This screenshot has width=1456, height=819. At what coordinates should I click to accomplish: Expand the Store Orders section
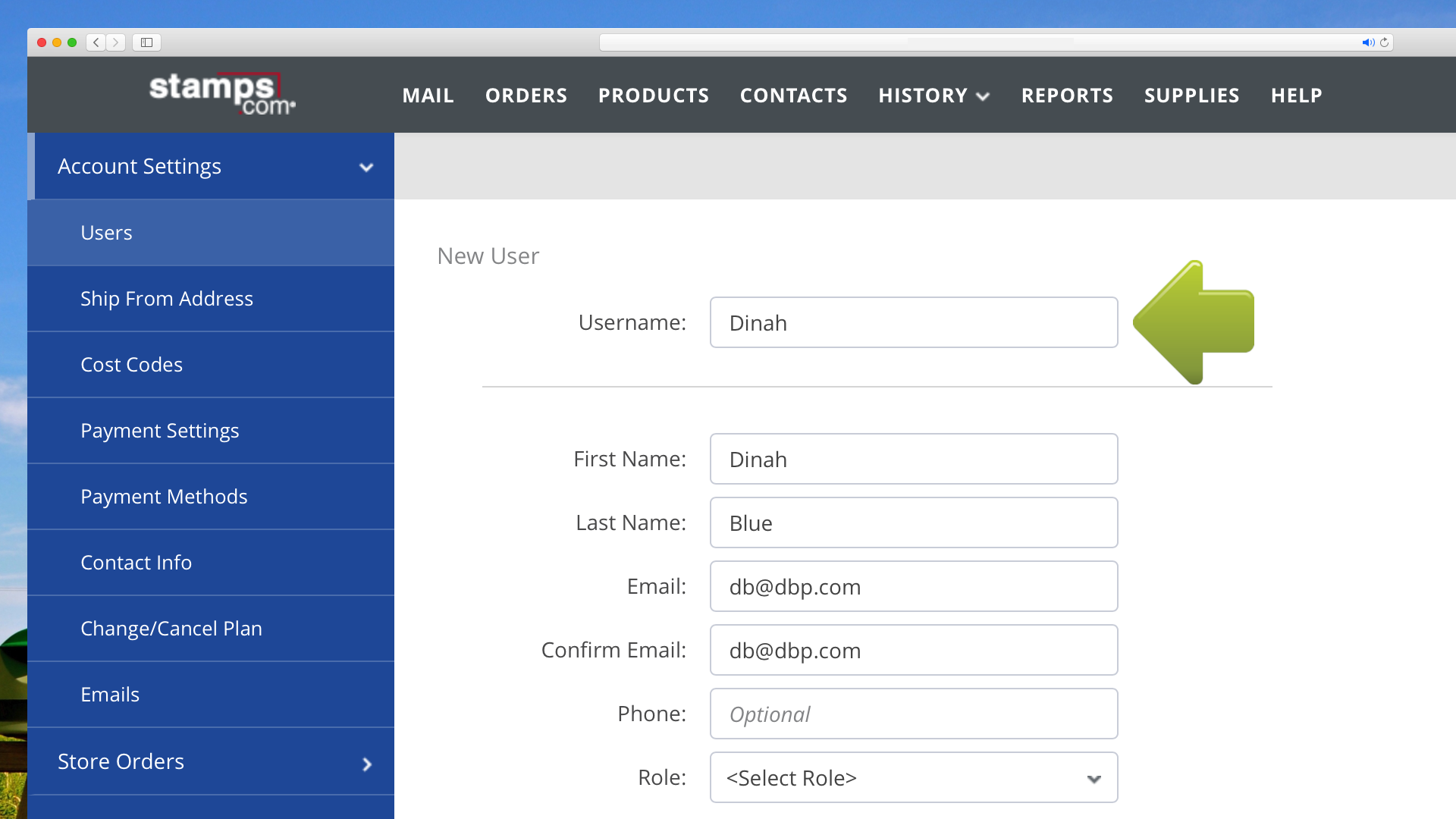[x=367, y=764]
